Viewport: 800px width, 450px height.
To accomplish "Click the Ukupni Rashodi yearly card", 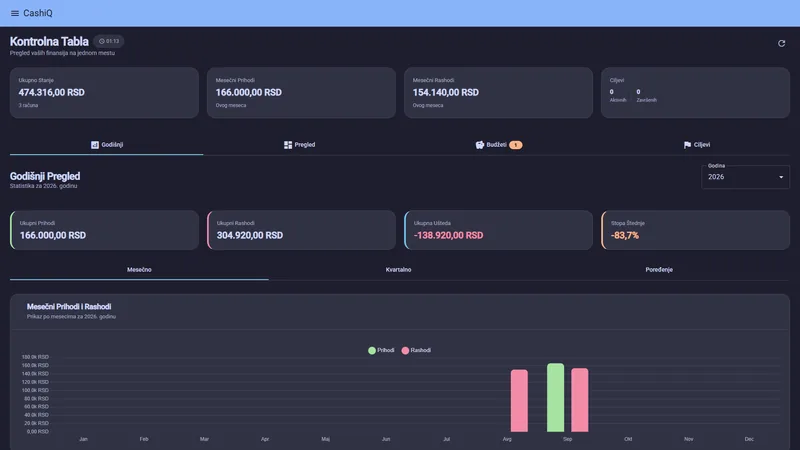I will click(301, 230).
